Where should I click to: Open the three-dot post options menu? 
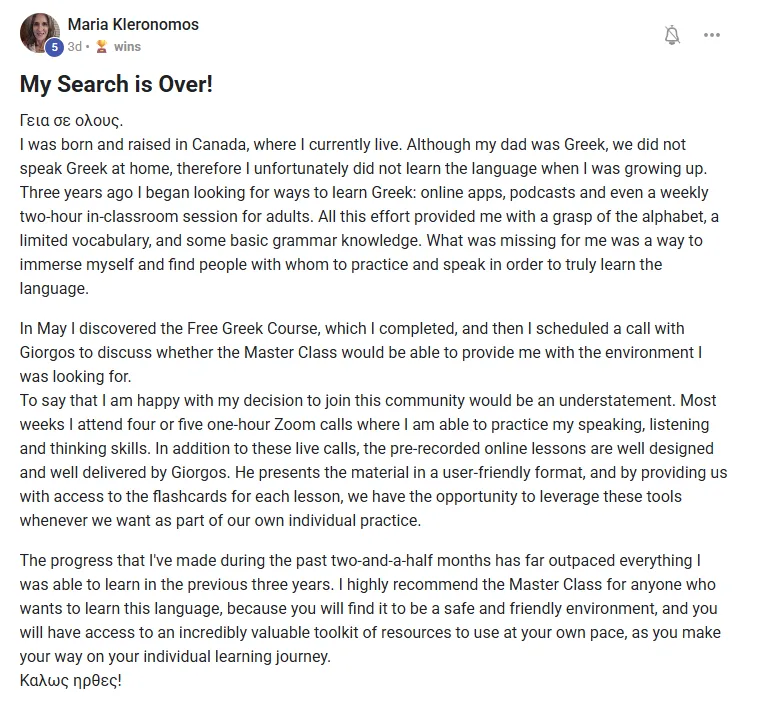point(711,35)
